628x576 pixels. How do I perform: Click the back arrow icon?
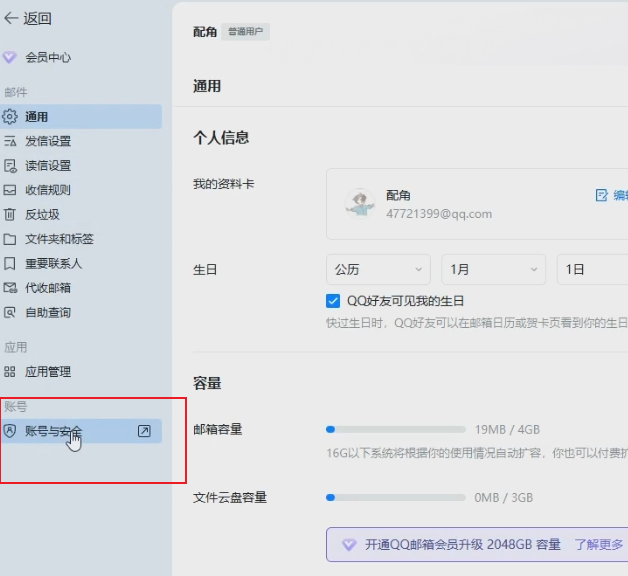(x=11, y=18)
